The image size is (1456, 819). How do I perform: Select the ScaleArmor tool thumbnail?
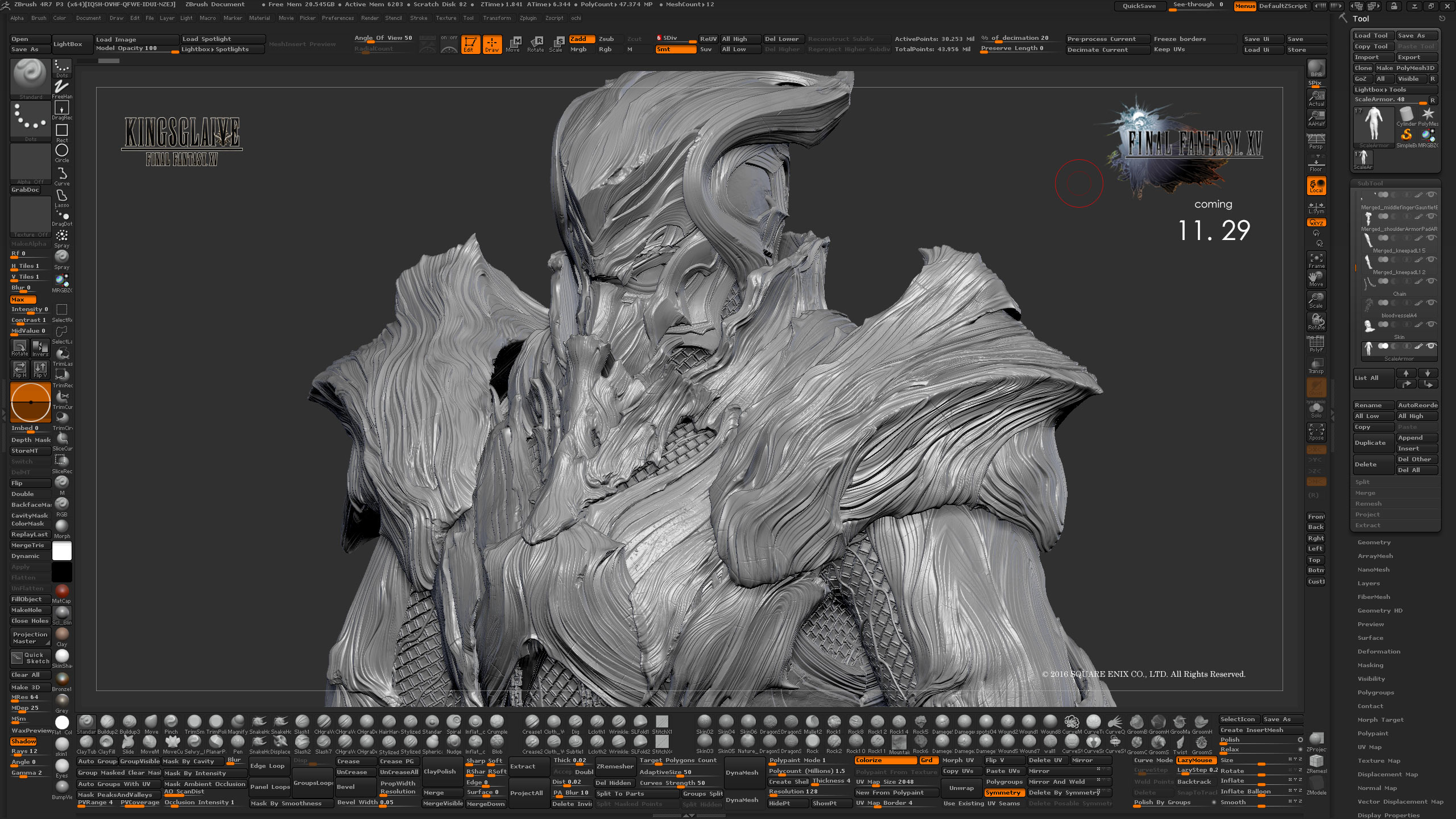coord(1374,125)
